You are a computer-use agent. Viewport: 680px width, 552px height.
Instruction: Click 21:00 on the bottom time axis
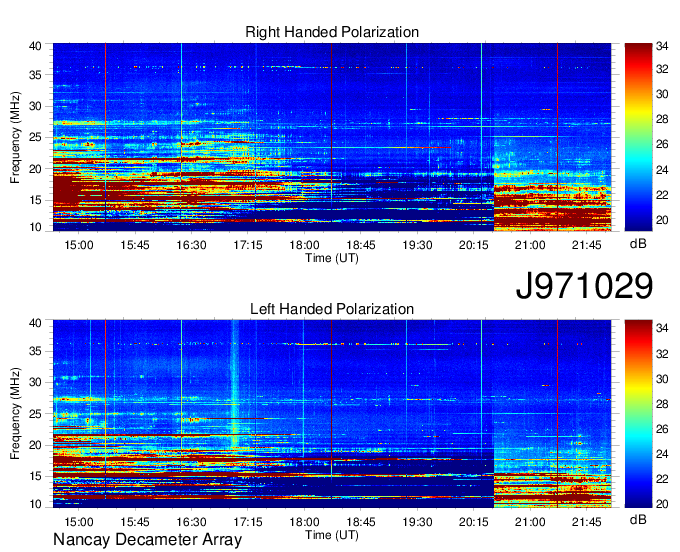(530, 522)
